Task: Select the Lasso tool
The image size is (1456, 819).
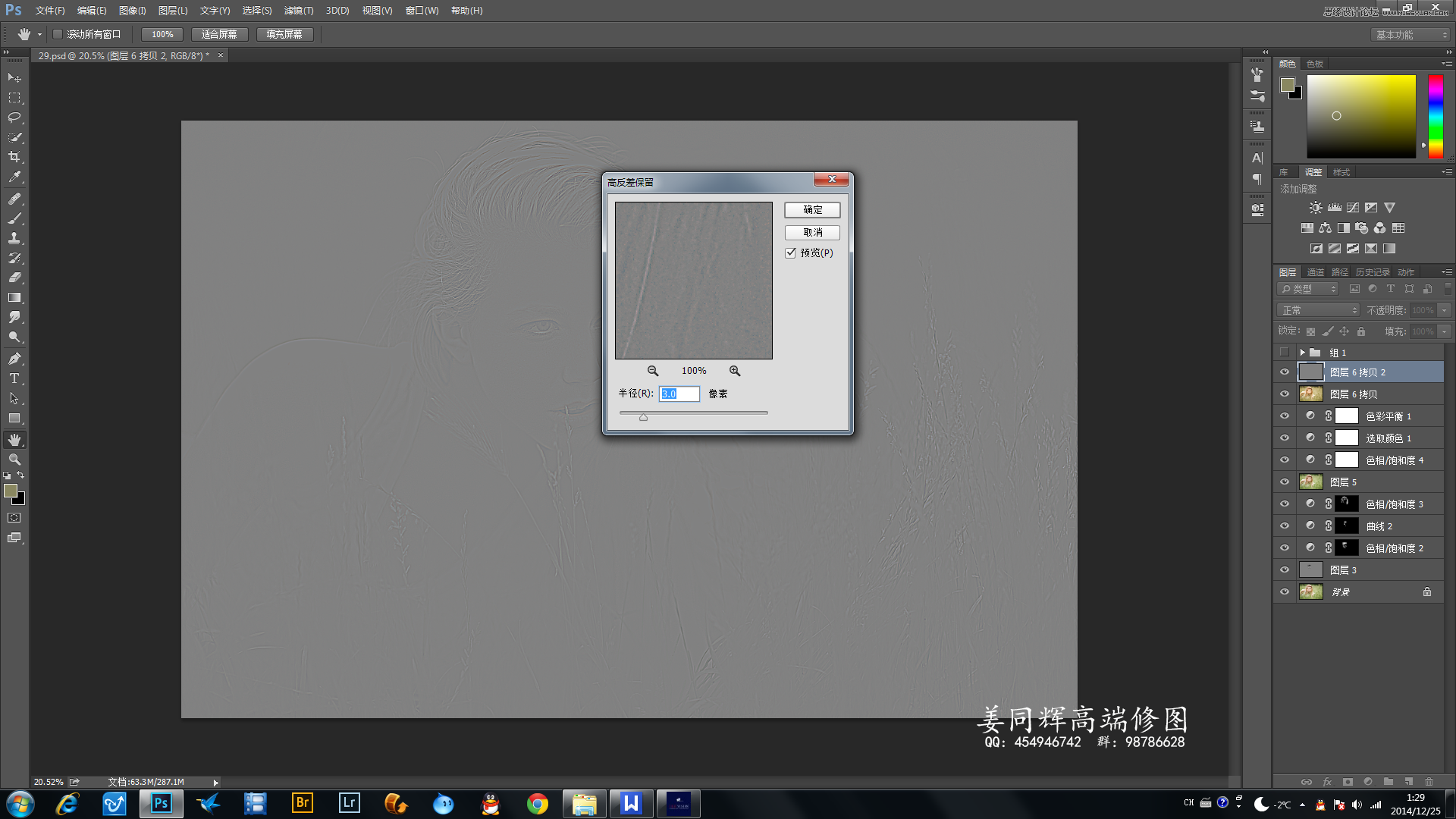Action: click(14, 118)
